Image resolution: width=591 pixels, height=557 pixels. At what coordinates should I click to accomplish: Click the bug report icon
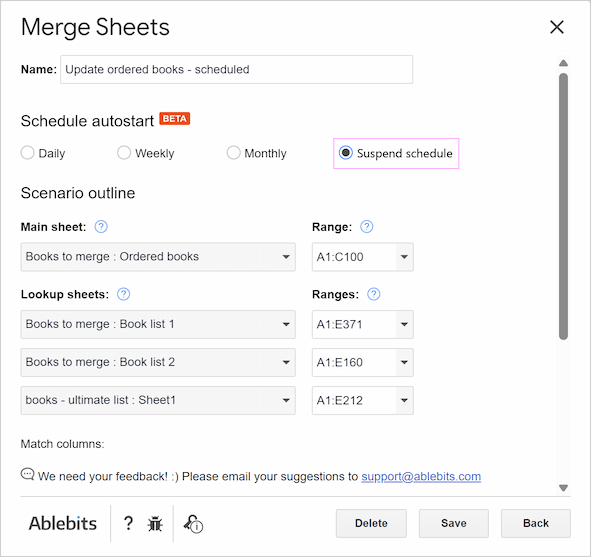155,523
